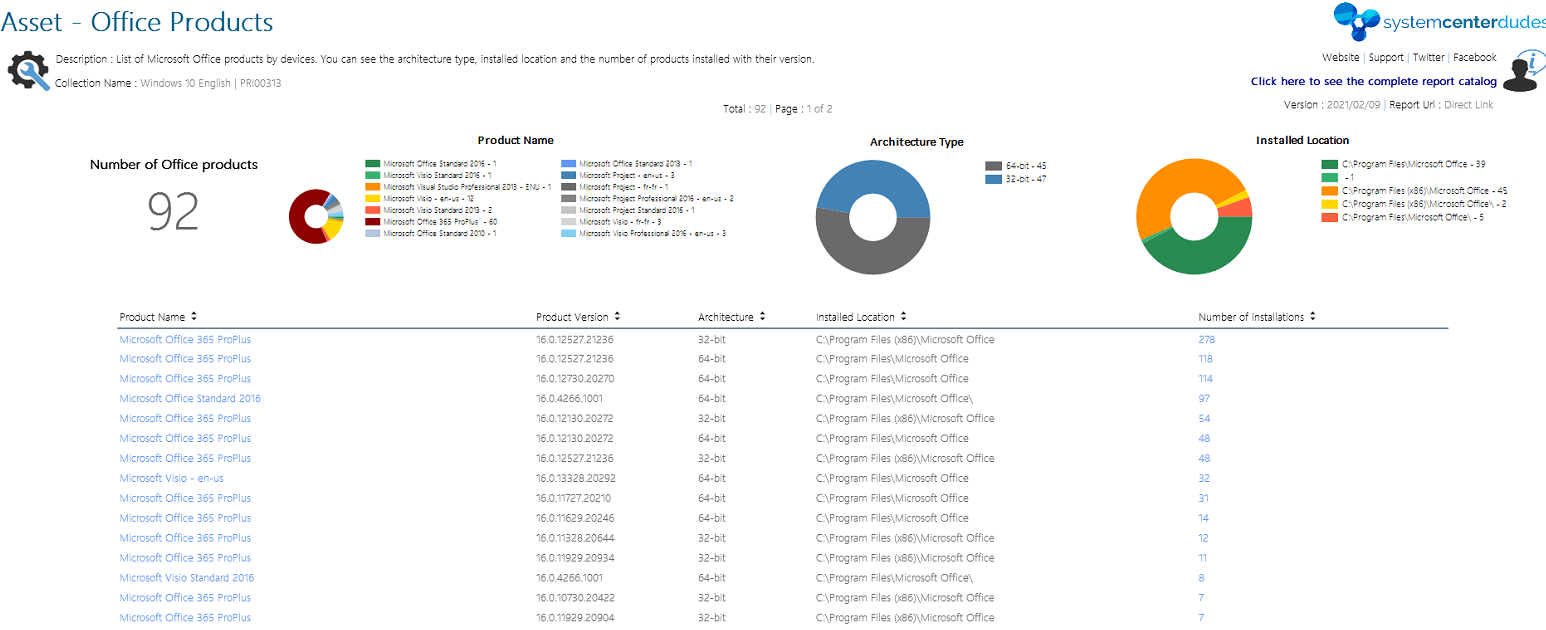Select the Microsoft Visio Standard 2016 link
The image size is (1546, 630).
coord(186,577)
